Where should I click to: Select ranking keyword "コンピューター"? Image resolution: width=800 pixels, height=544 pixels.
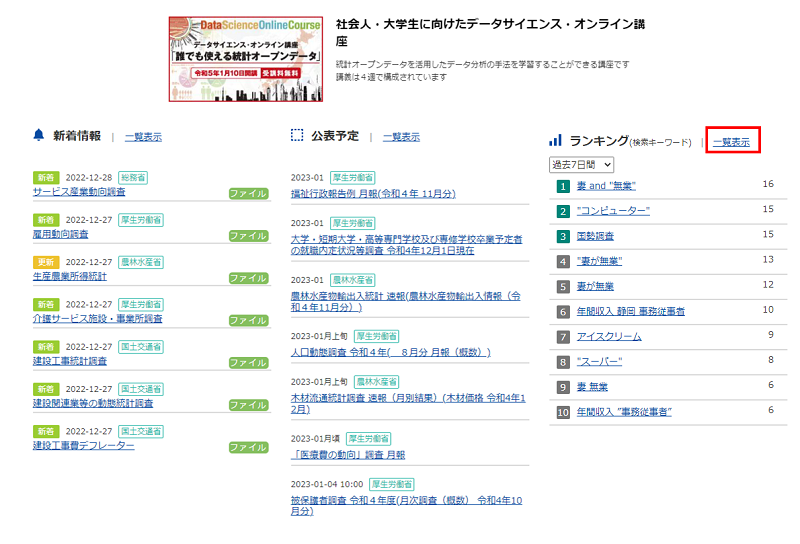[x=613, y=210]
